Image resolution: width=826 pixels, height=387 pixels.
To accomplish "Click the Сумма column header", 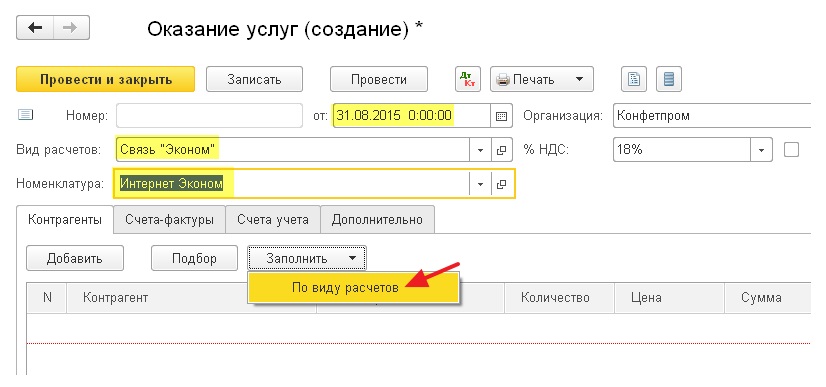I will 768,297.
